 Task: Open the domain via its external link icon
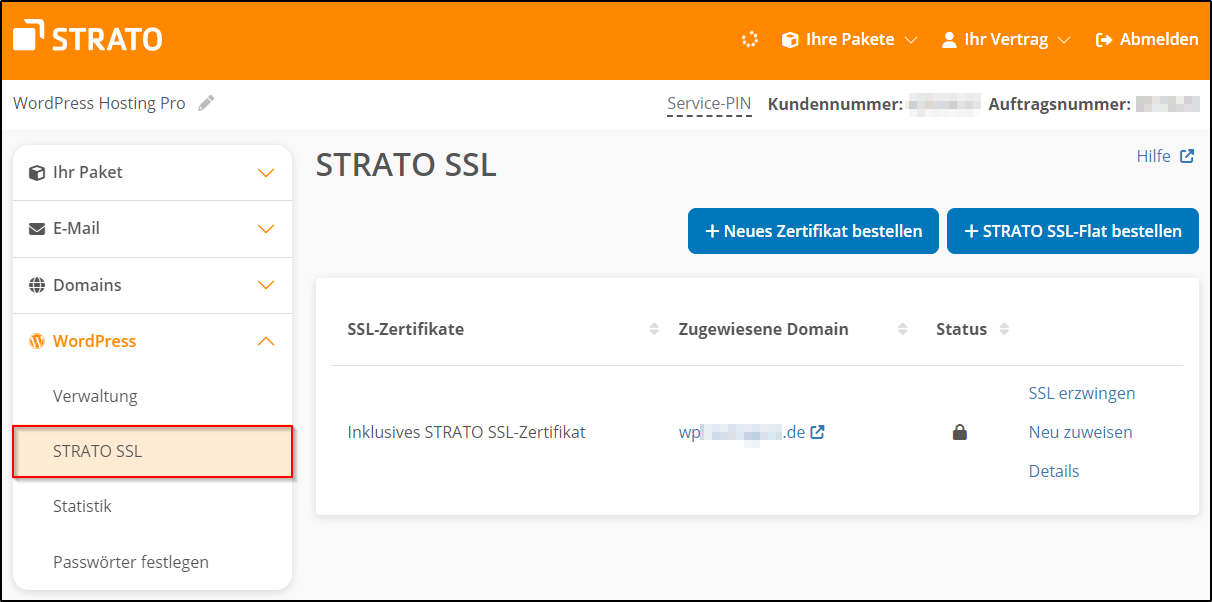[x=817, y=431]
